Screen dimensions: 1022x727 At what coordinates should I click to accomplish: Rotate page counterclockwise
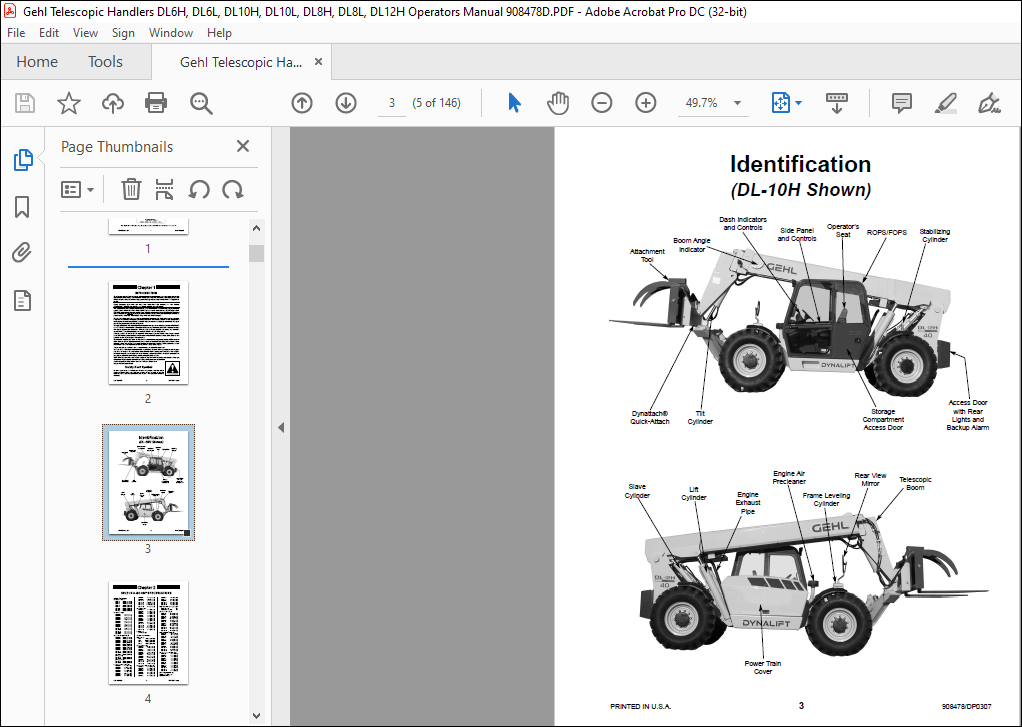point(199,190)
